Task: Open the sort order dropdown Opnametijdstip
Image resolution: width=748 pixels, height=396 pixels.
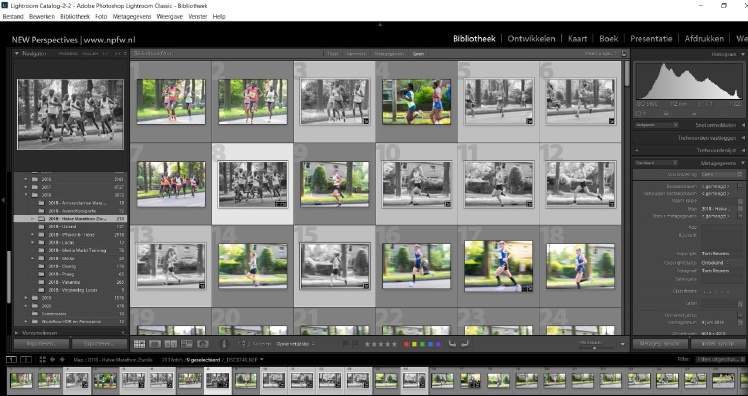Action: (296, 344)
